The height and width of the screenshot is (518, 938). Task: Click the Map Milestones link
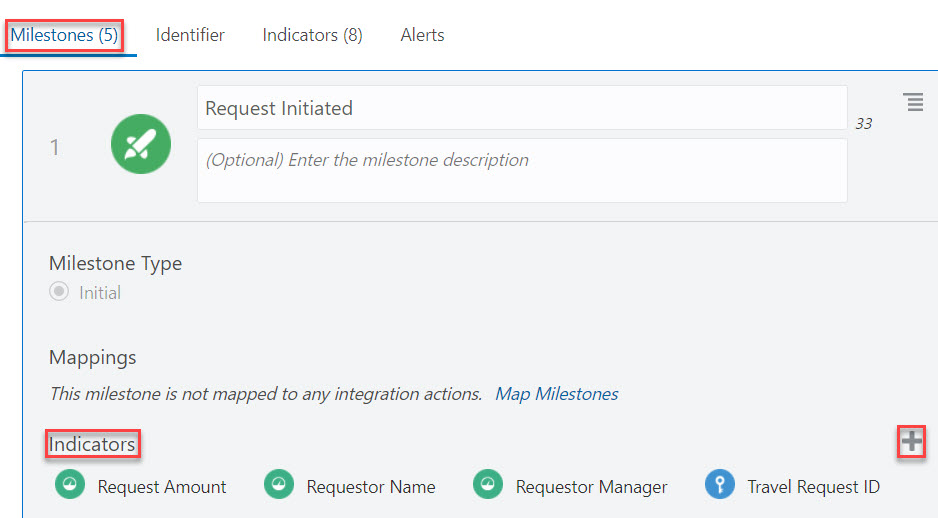pos(556,394)
